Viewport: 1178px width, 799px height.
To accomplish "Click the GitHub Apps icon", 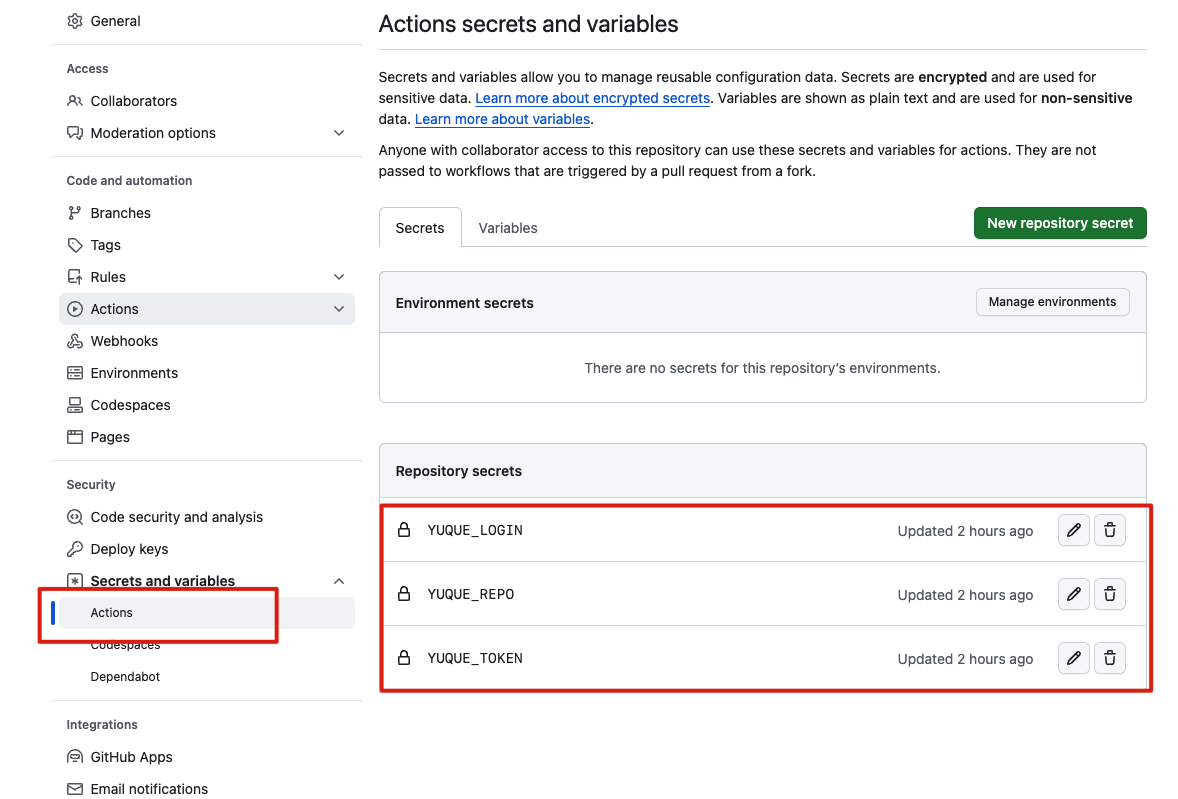I will [75, 756].
